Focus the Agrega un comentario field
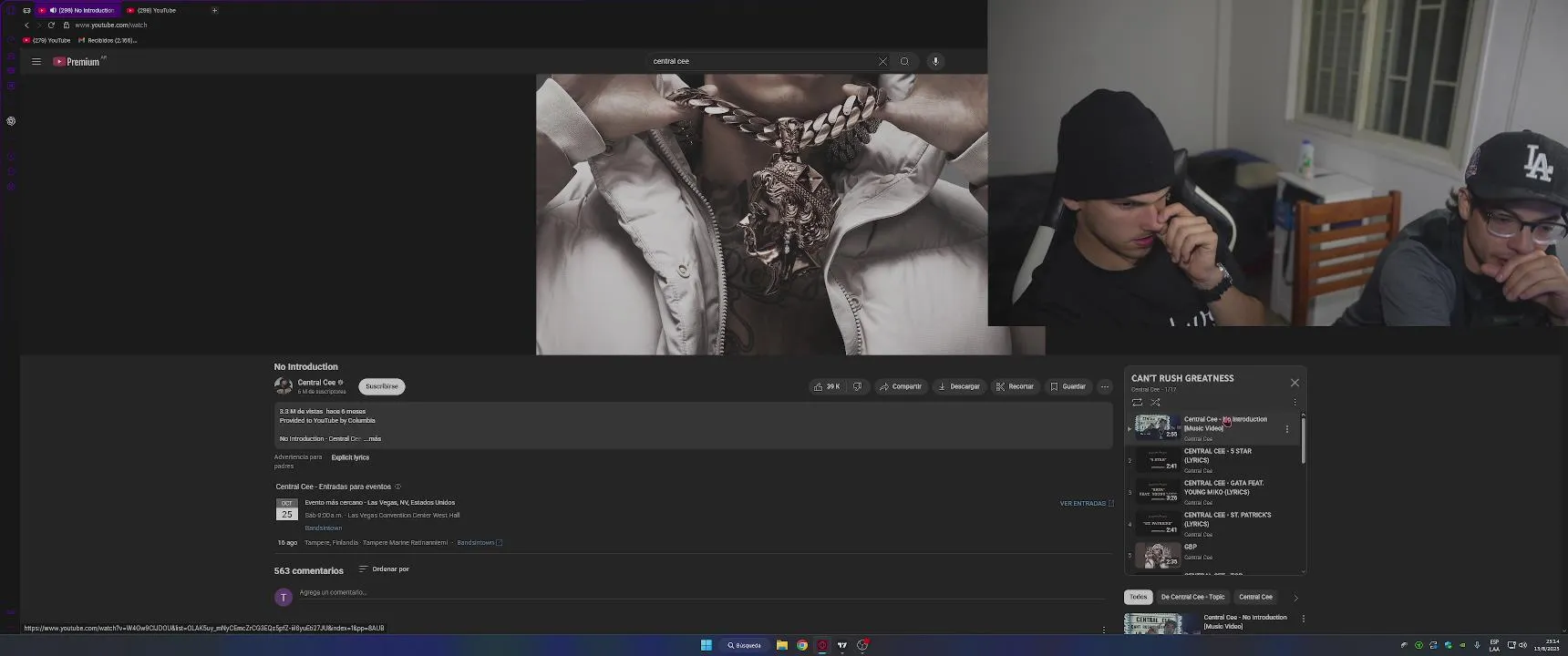The height and width of the screenshot is (656, 1568). [x=702, y=593]
